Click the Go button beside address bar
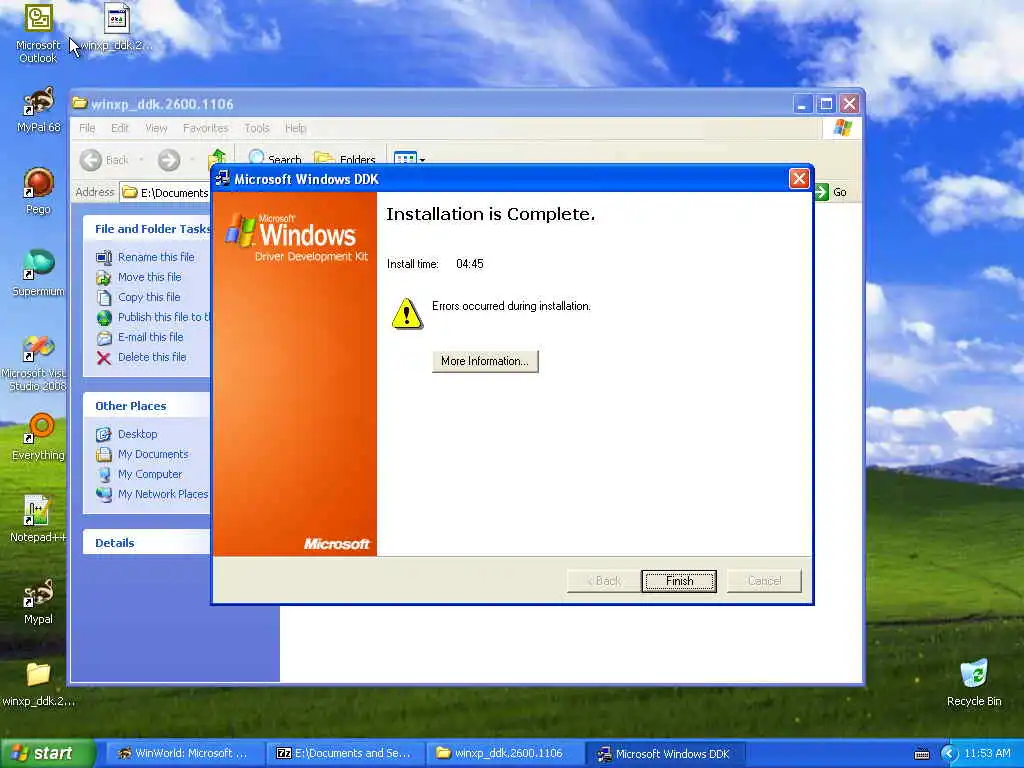This screenshot has width=1024, height=768. coord(831,192)
